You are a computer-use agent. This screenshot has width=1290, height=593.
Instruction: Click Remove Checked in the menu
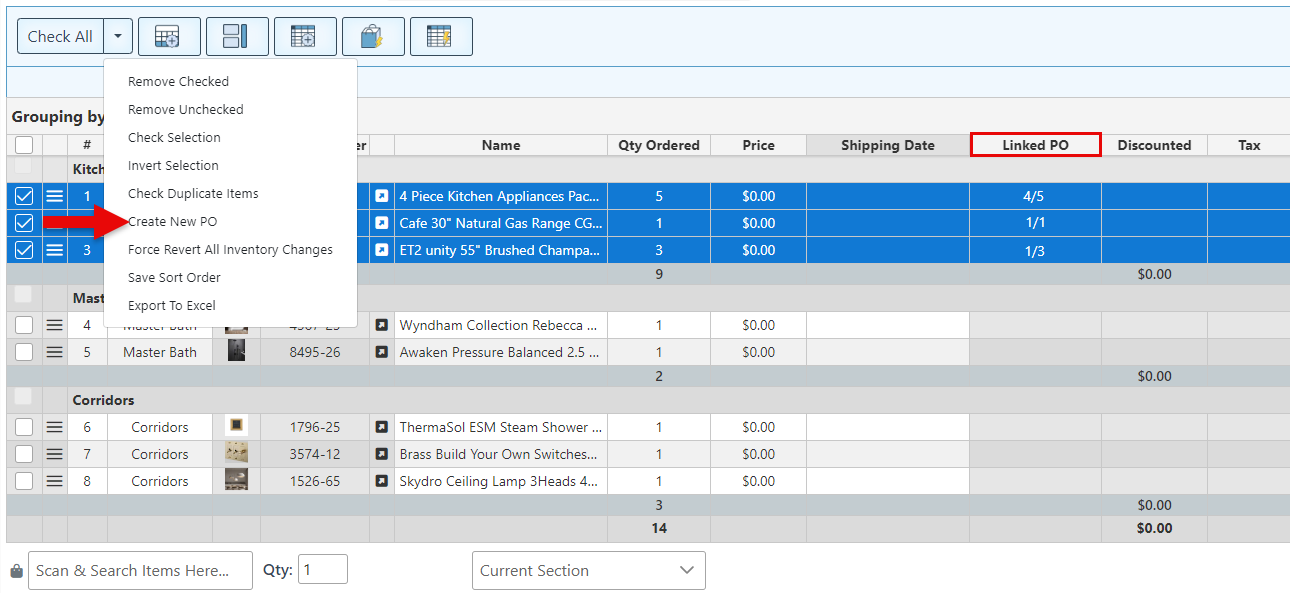coord(178,82)
